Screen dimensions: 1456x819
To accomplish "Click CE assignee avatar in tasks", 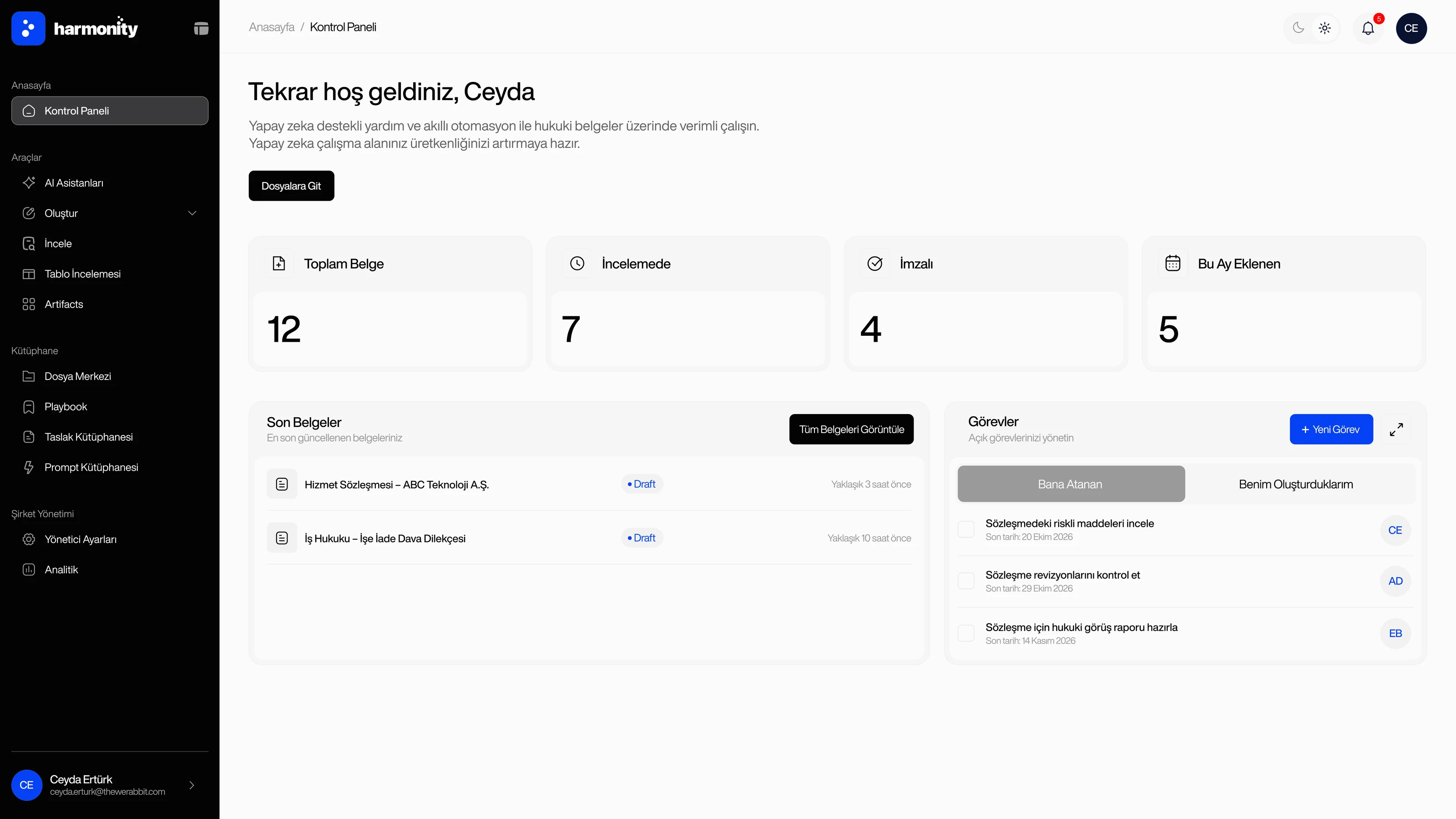I will tap(1395, 530).
